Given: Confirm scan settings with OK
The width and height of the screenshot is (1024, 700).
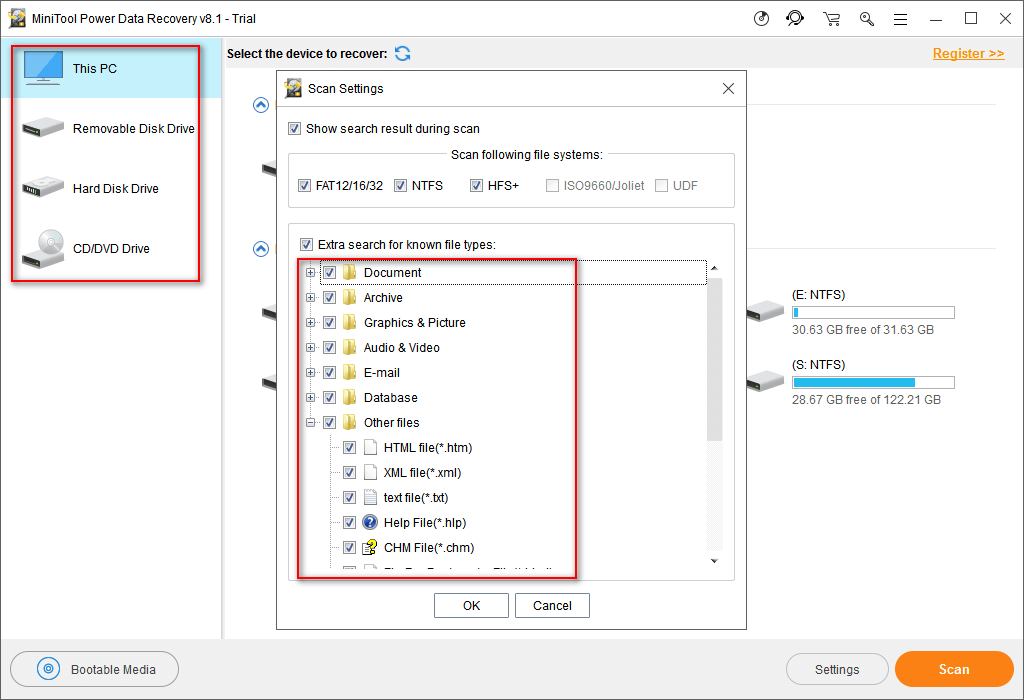Looking at the screenshot, I should 471,605.
